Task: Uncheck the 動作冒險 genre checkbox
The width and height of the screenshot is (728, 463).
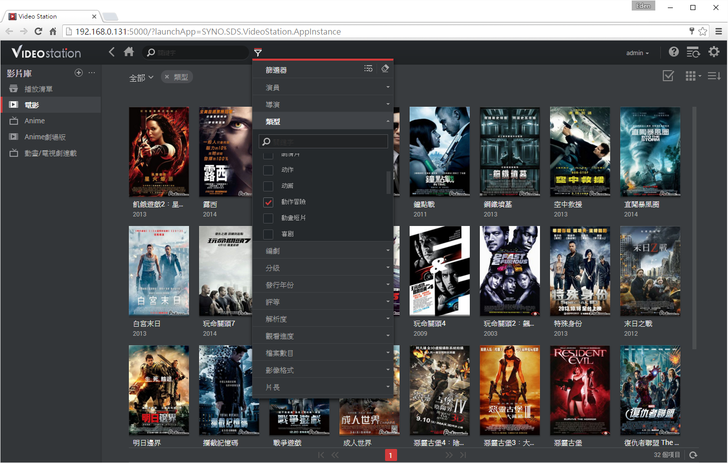Action: click(268, 202)
